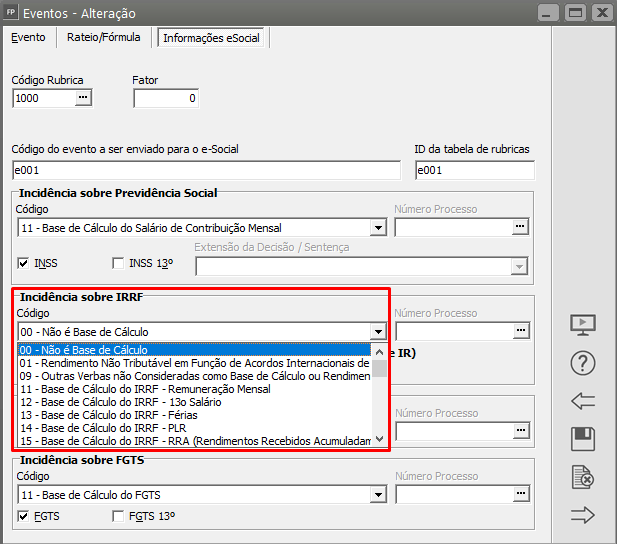This screenshot has height=544, width=617.
Task: Open Número Processo lookup in FGTS section
Action: 521,493
